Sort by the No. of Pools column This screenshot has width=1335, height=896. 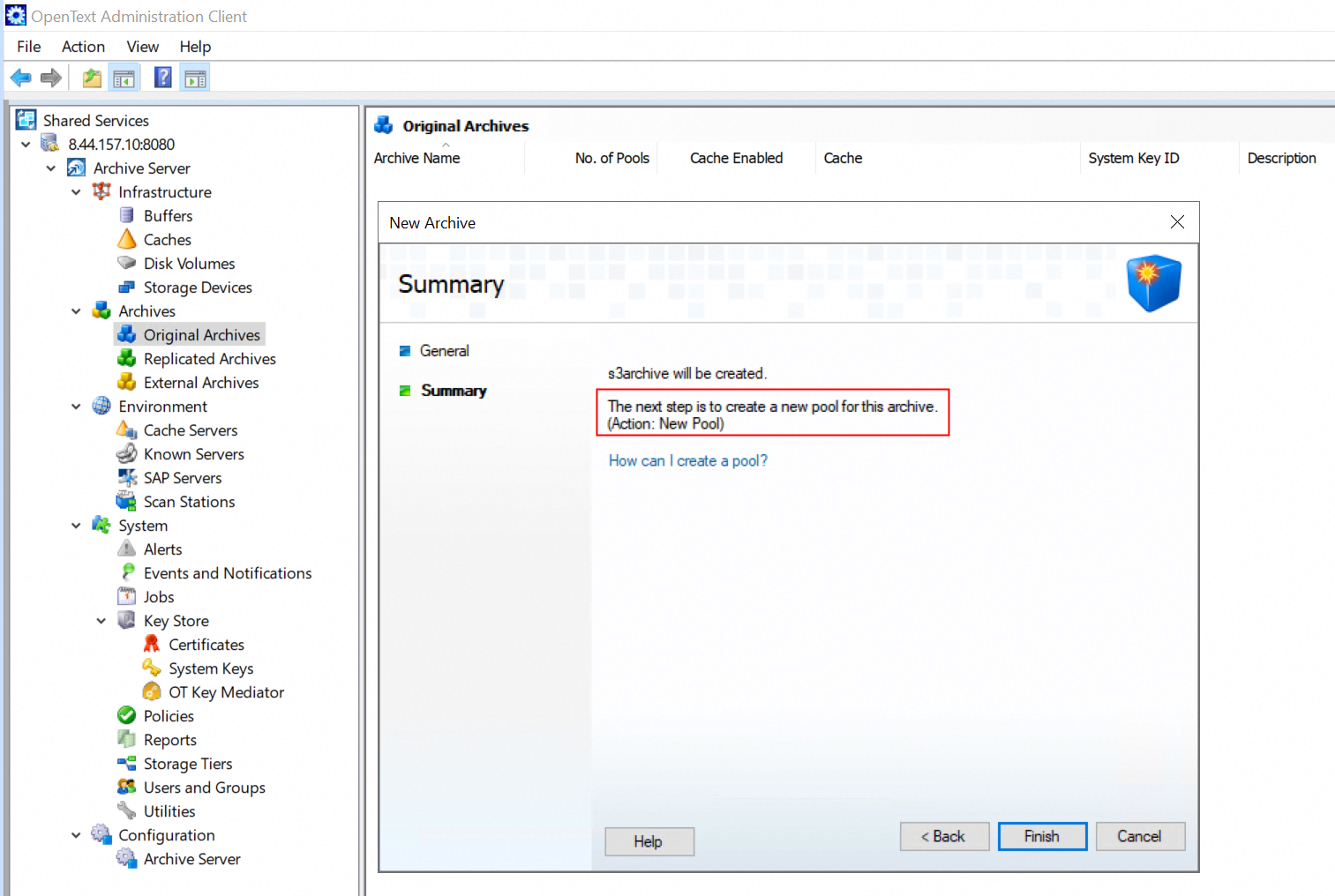pyautogui.click(x=612, y=159)
